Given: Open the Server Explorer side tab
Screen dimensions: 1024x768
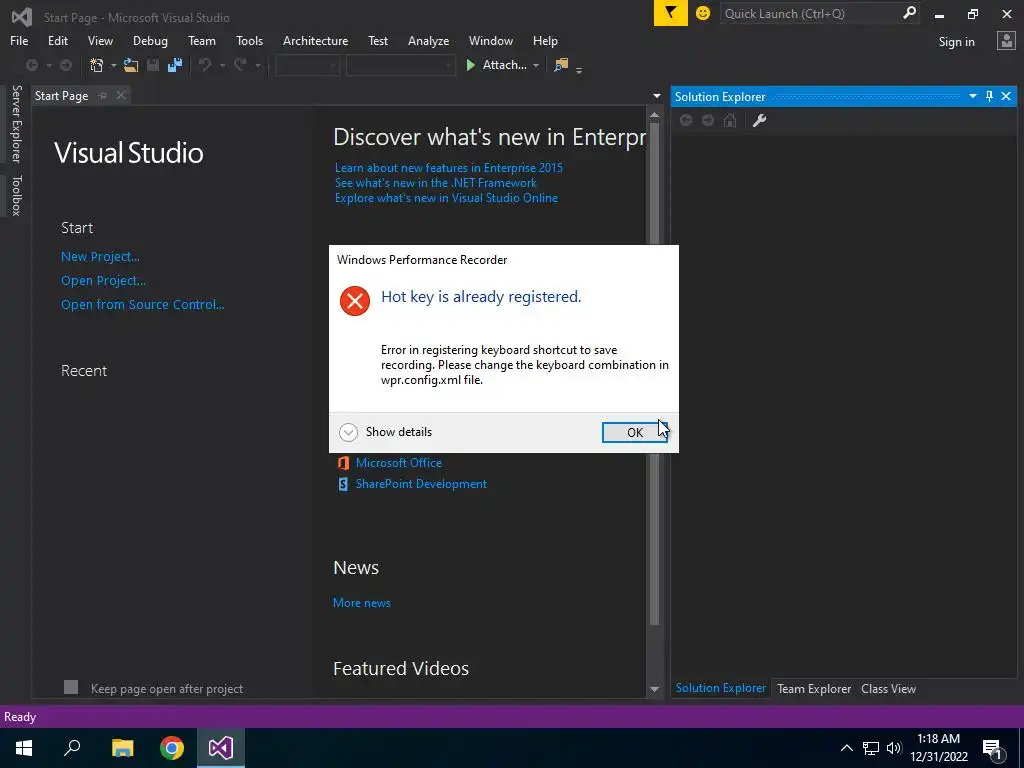Looking at the screenshot, I should coord(16,123).
